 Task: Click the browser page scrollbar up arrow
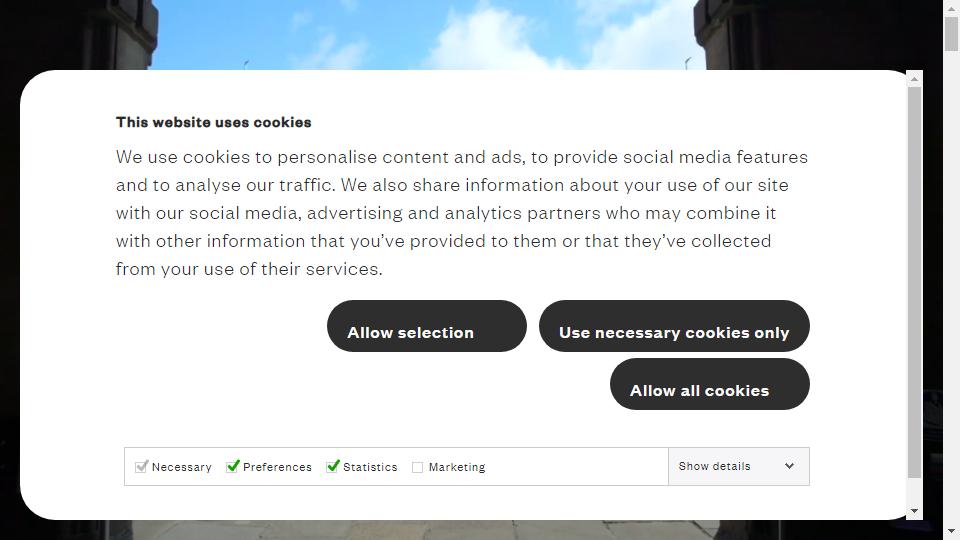[951, 8]
